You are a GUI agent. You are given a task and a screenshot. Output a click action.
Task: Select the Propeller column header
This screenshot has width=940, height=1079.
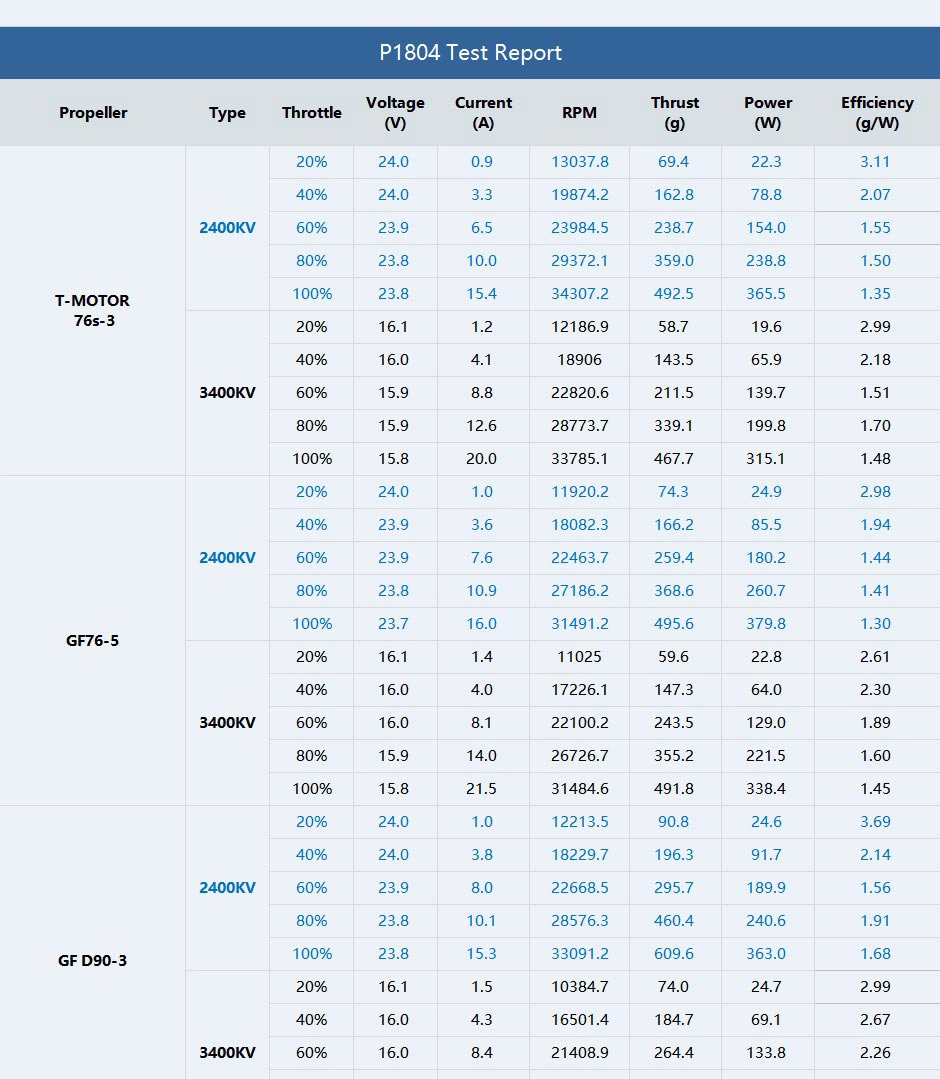click(93, 113)
